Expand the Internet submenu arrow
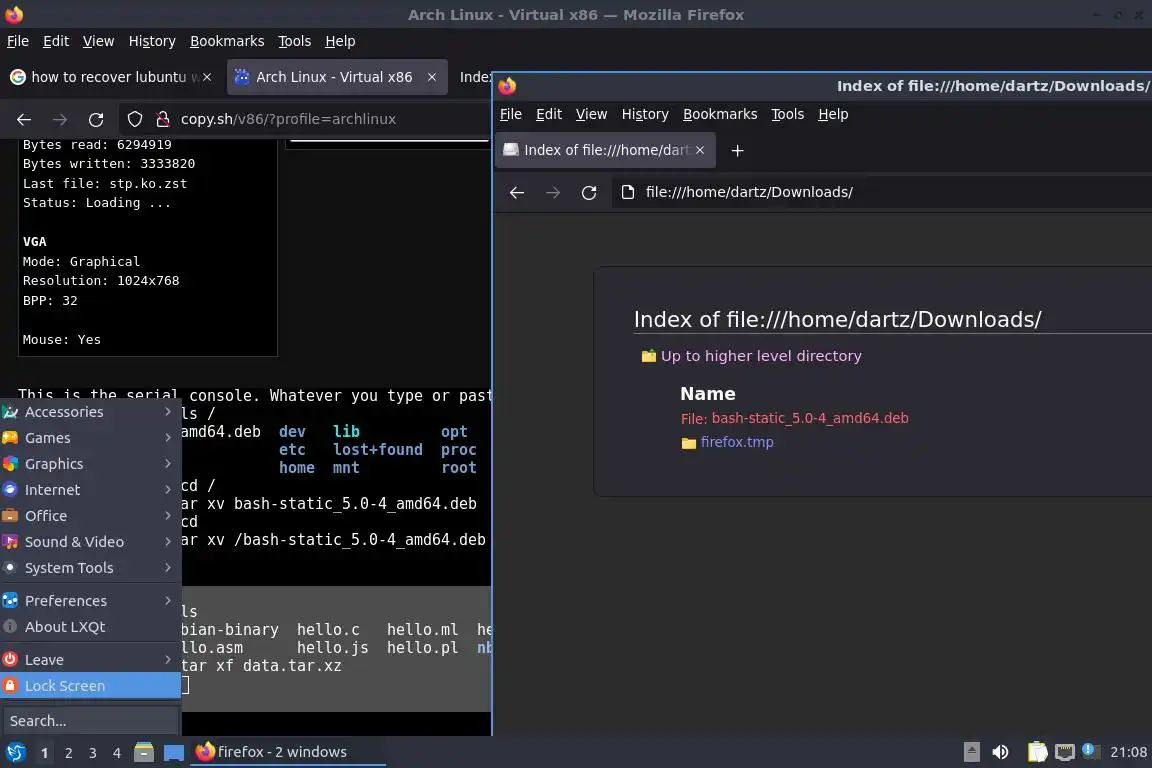Image resolution: width=1152 pixels, height=768 pixels. coord(168,489)
